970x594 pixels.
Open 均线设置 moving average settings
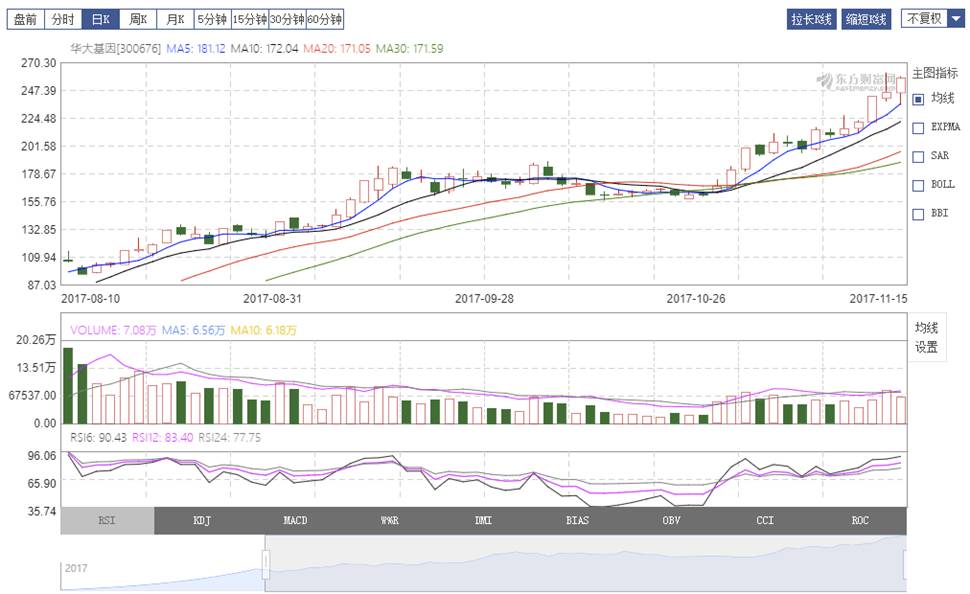927,338
